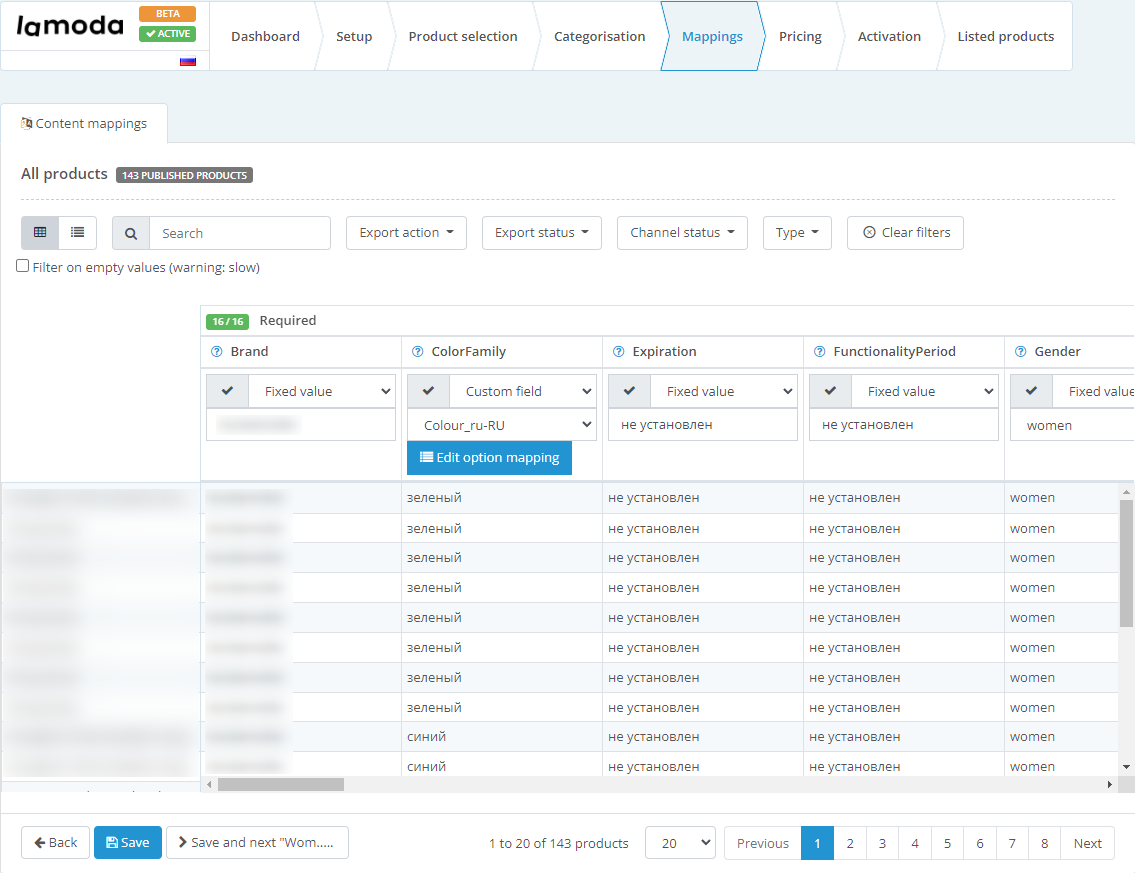Go to the Pricing step
The width and height of the screenshot is (1135, 873).
coord(800,36)
